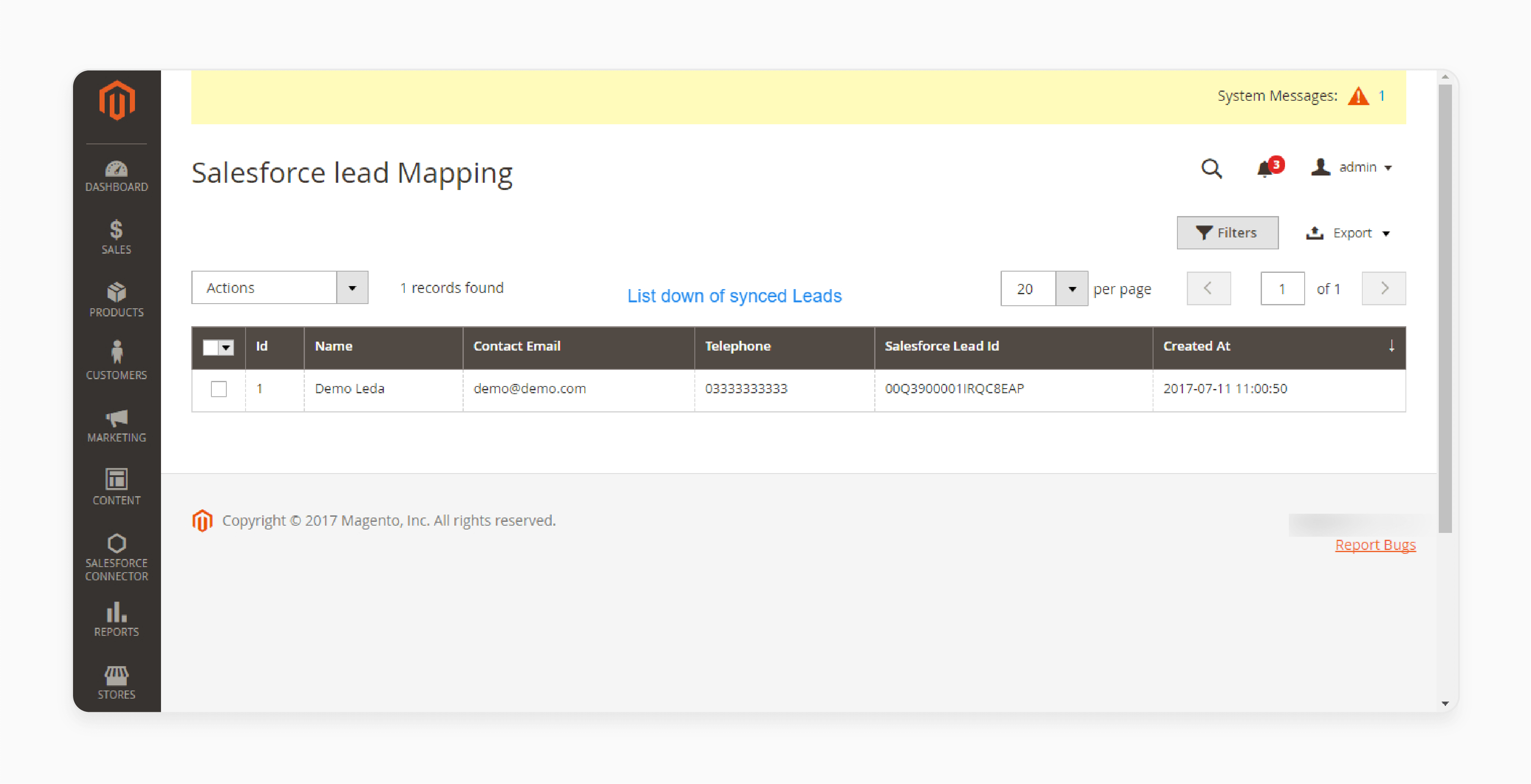Click the 1 records found text
1531x784 pixels.
click(x=452, y=288)
